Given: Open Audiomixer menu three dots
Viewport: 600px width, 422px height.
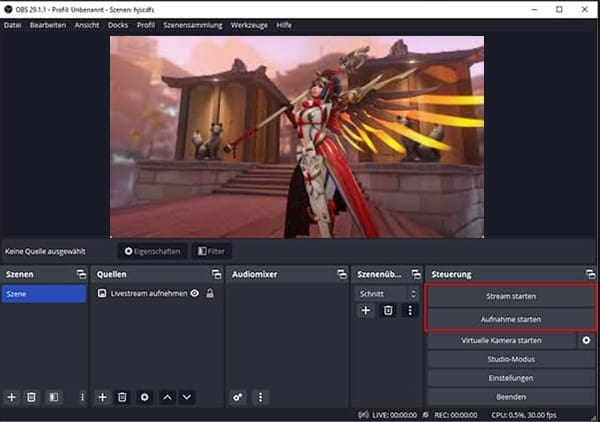Looking at the screenshot, I should [x=260, y=397].
